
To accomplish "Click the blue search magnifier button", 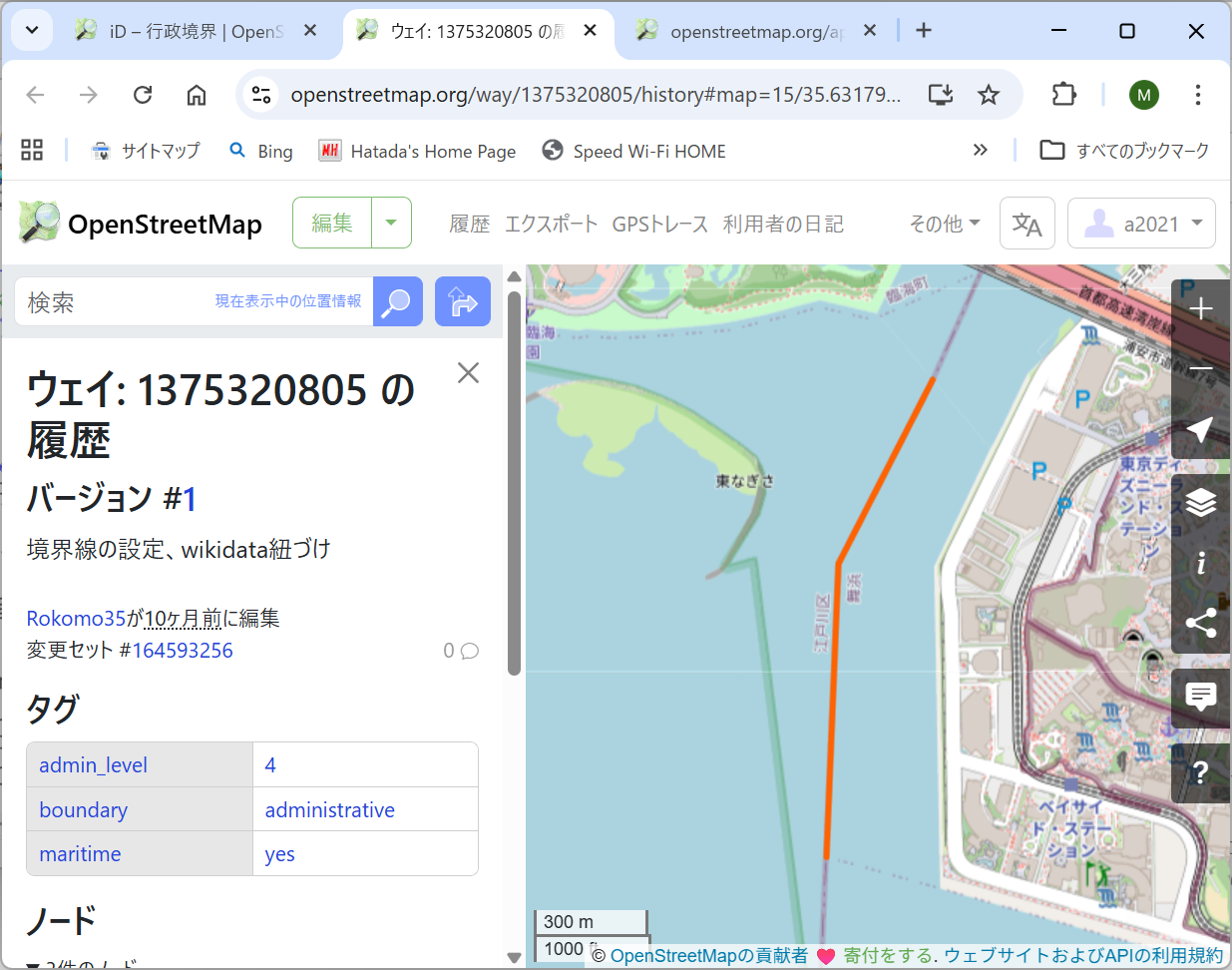I will (397, 301).
